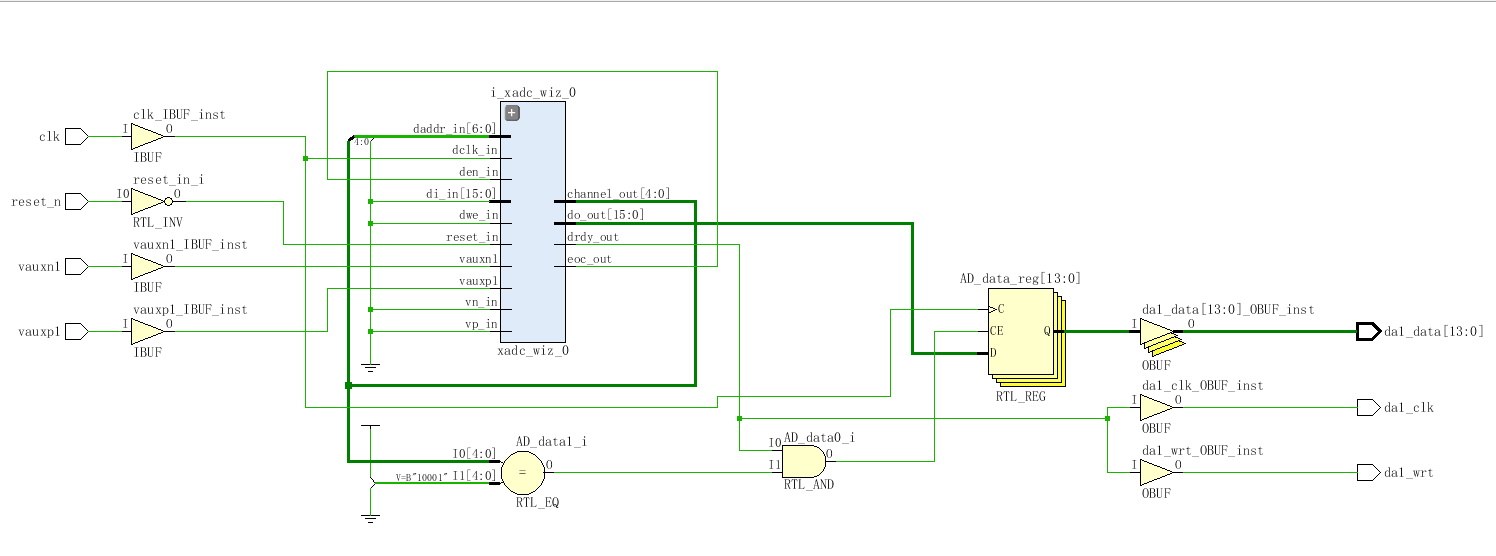Select the da1_wrt output port symbol
This screenshot has height=556, width=1496.
pos(1368,472)
